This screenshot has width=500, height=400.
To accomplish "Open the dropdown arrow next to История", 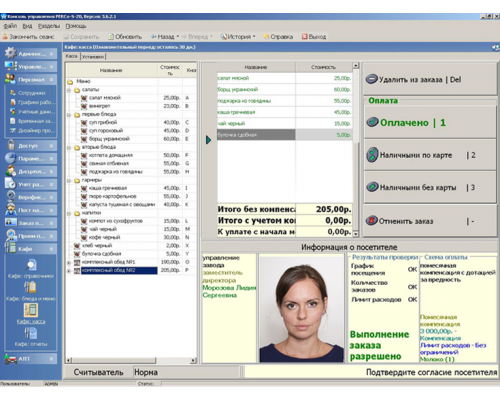I will [x=254, y=37].
